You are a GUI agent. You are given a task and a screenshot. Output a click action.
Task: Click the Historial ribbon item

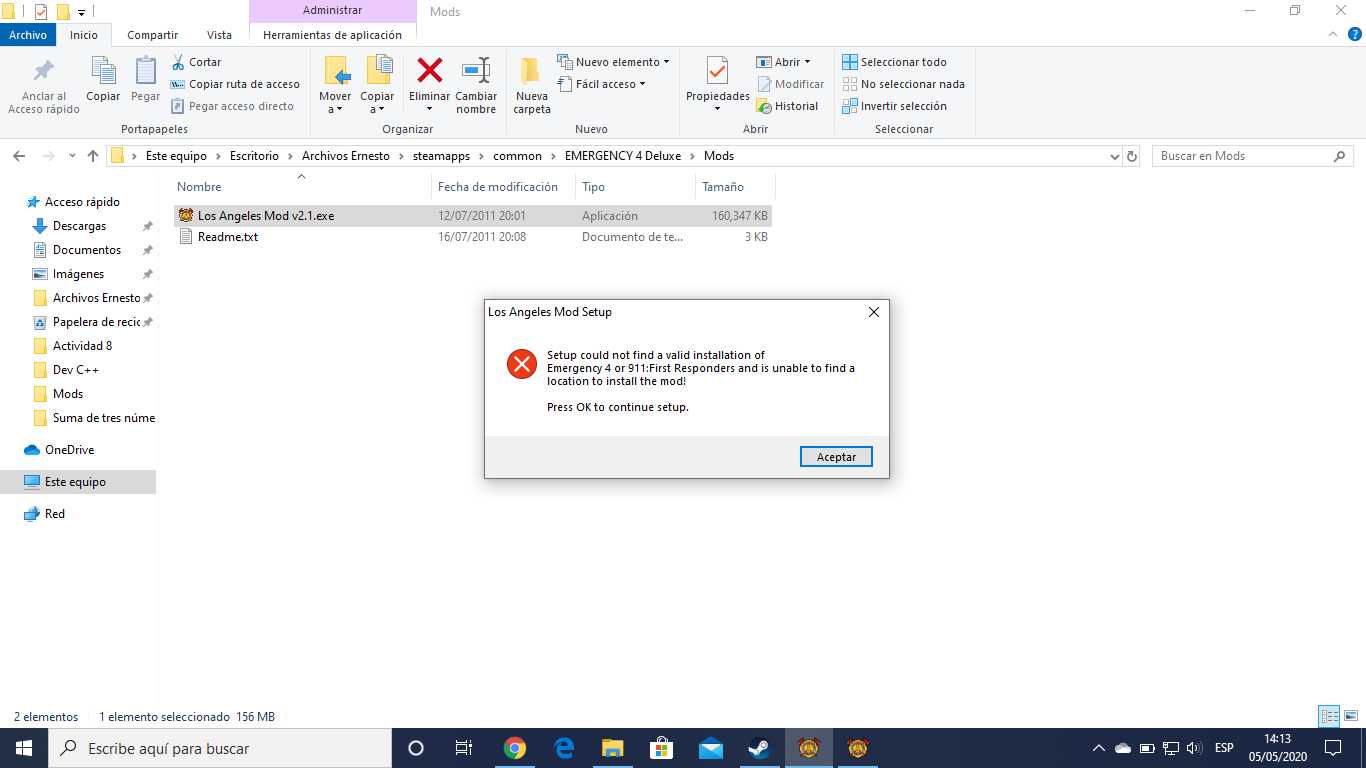pos(787,106)
